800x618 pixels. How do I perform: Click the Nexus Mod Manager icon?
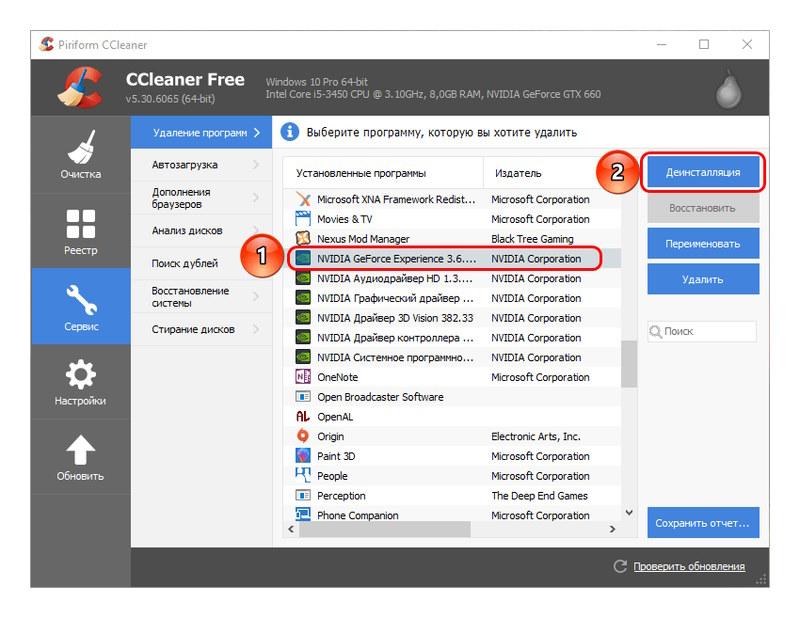click(x=303, y=238)
